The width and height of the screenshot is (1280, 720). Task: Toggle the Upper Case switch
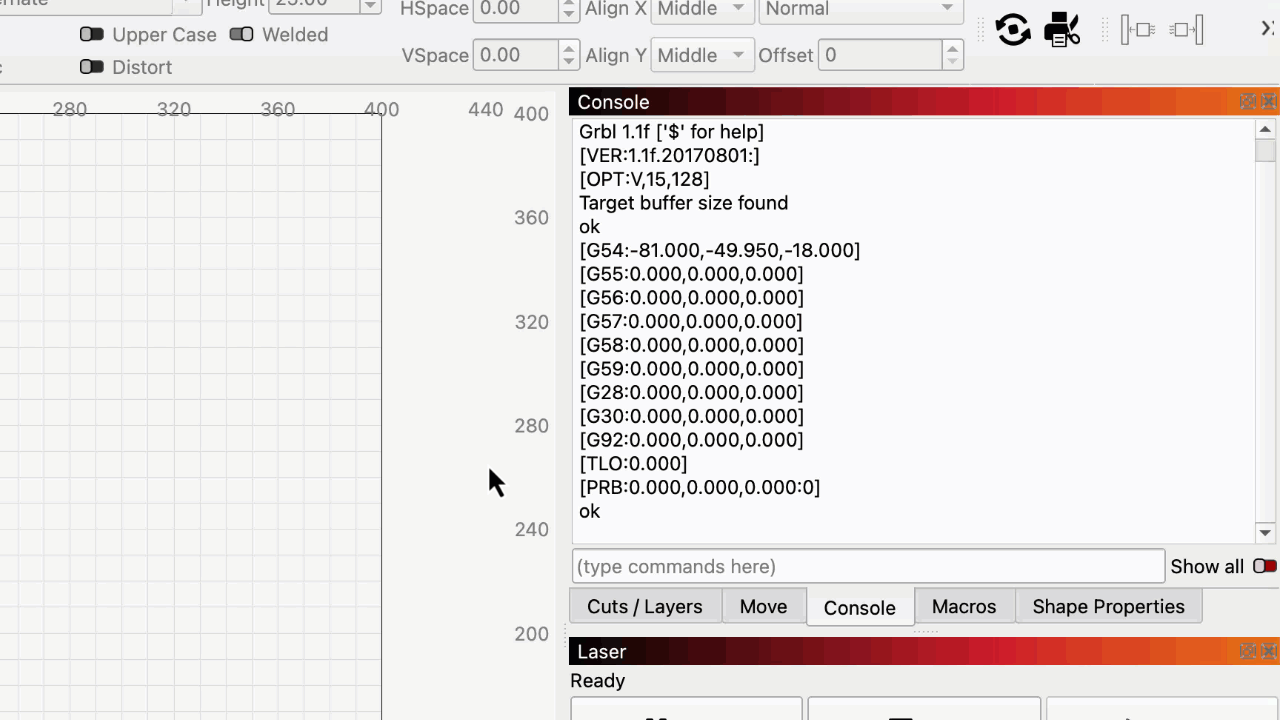[x=92, y=35]
